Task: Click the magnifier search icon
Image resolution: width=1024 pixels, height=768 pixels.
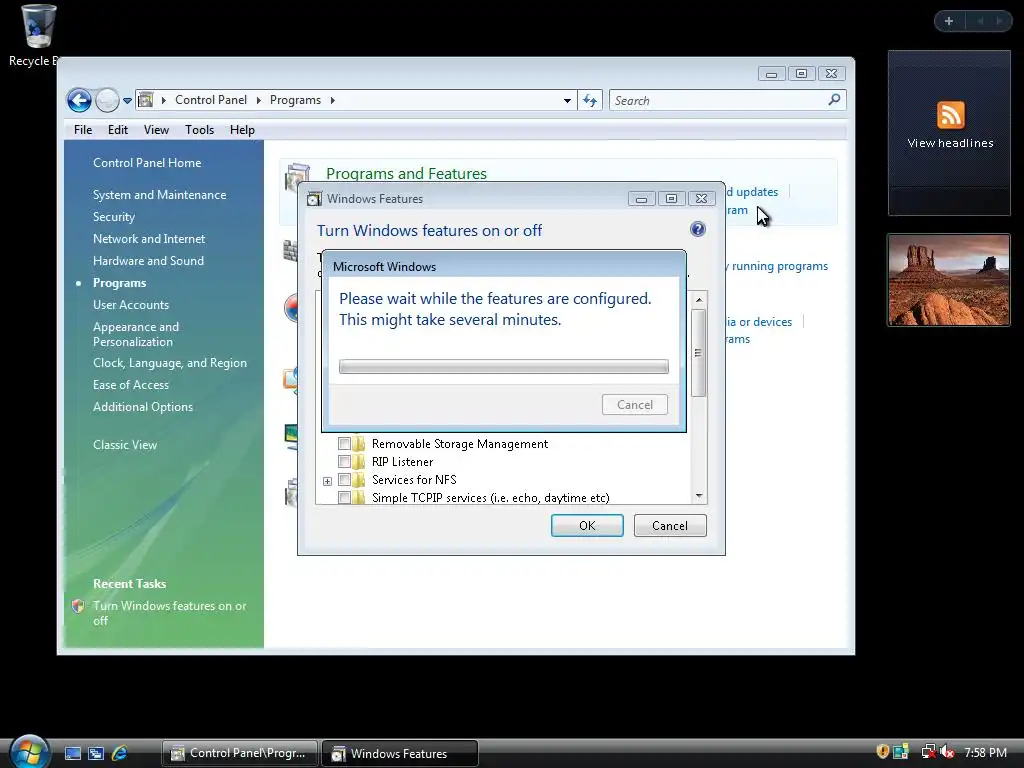Action: [834, 100]
